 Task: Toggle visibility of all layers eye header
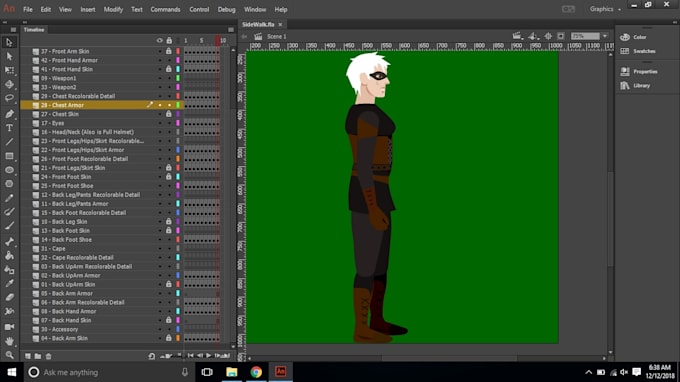[160, 40]
